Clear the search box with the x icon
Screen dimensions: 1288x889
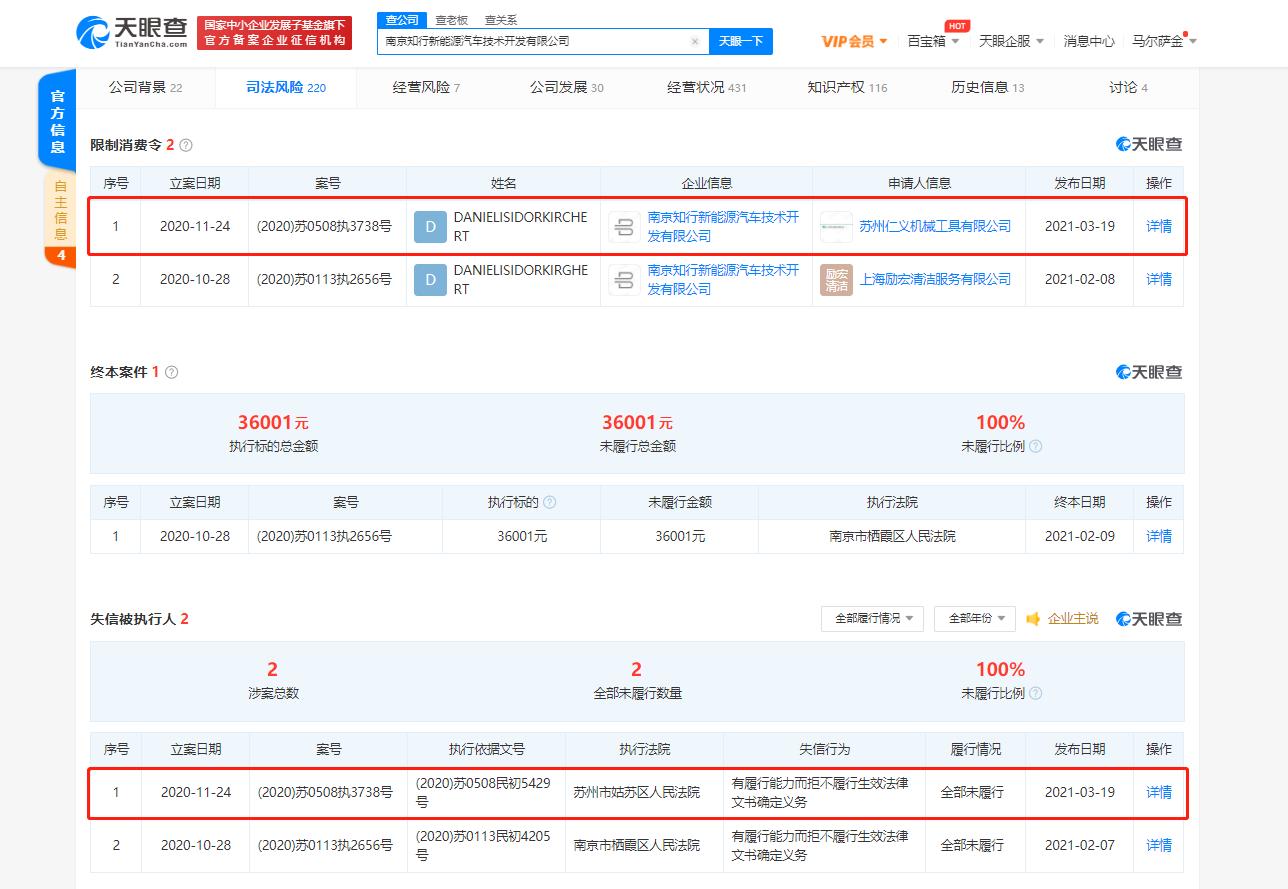coord(695,42)
